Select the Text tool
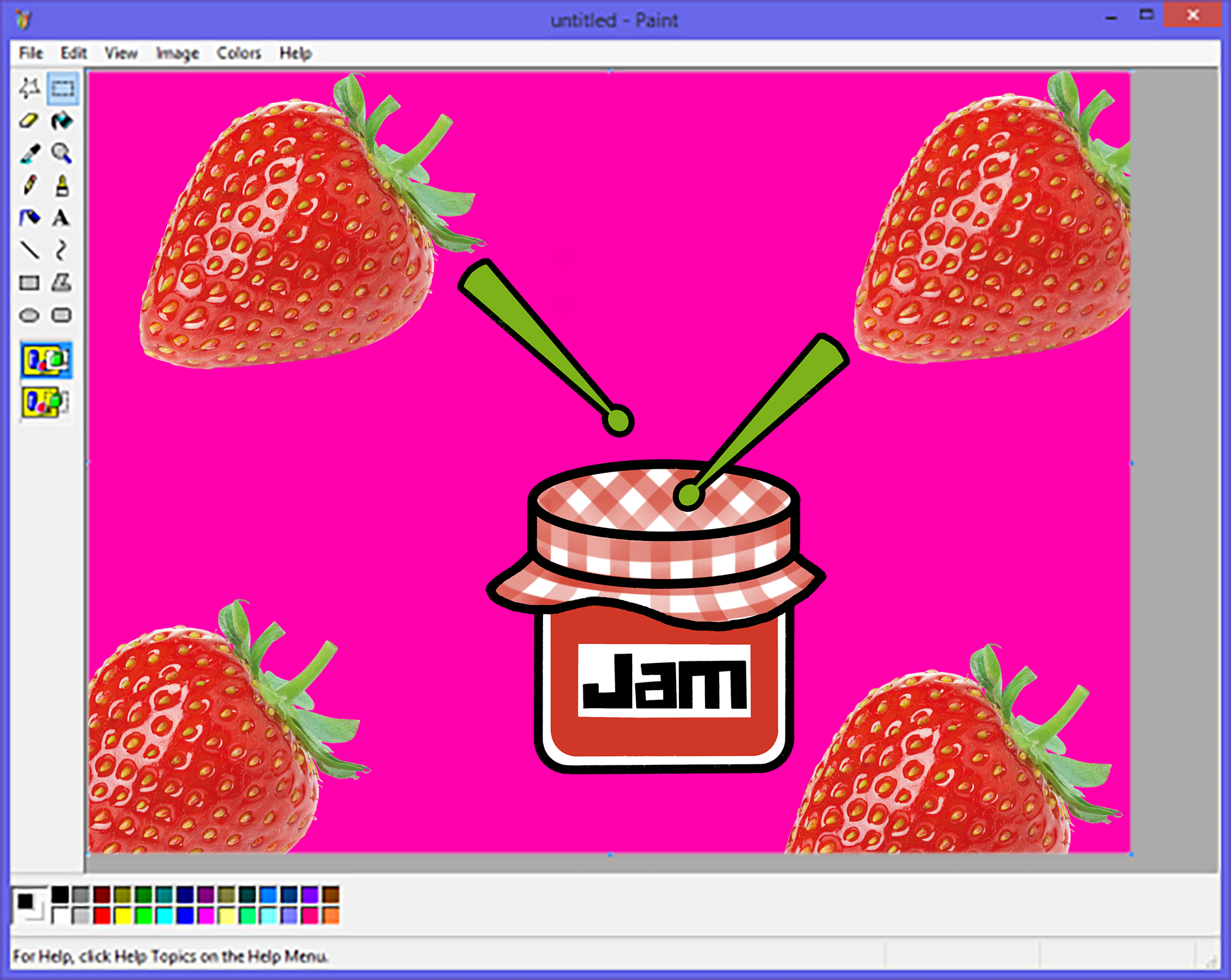Viewport: 1231px width, 980px height. click(x=61, y=219)
